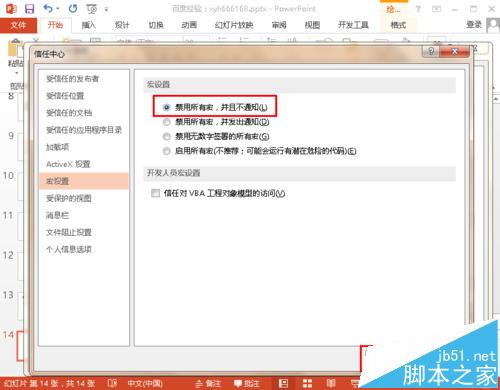
Task: Switch to Normal view icon in status bar
Action: point(283,384)
